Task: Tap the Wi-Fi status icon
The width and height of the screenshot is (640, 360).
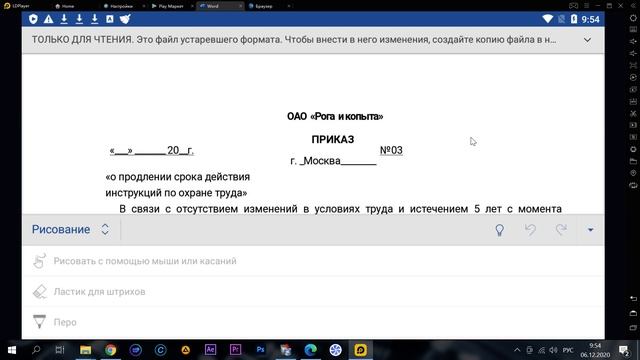Action: (x=547, y=19)
